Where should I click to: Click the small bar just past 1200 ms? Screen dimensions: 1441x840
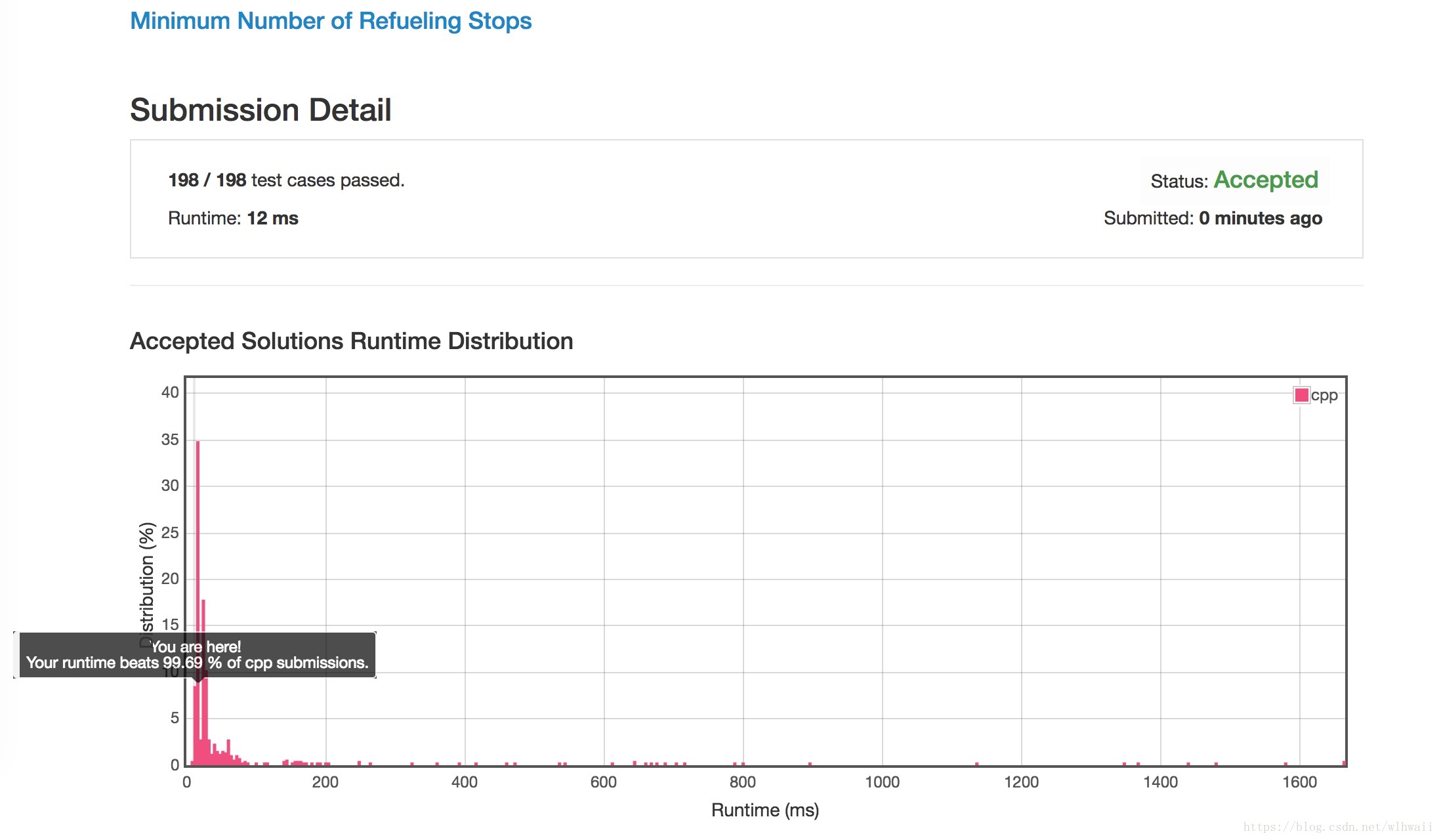[1123, 764]
